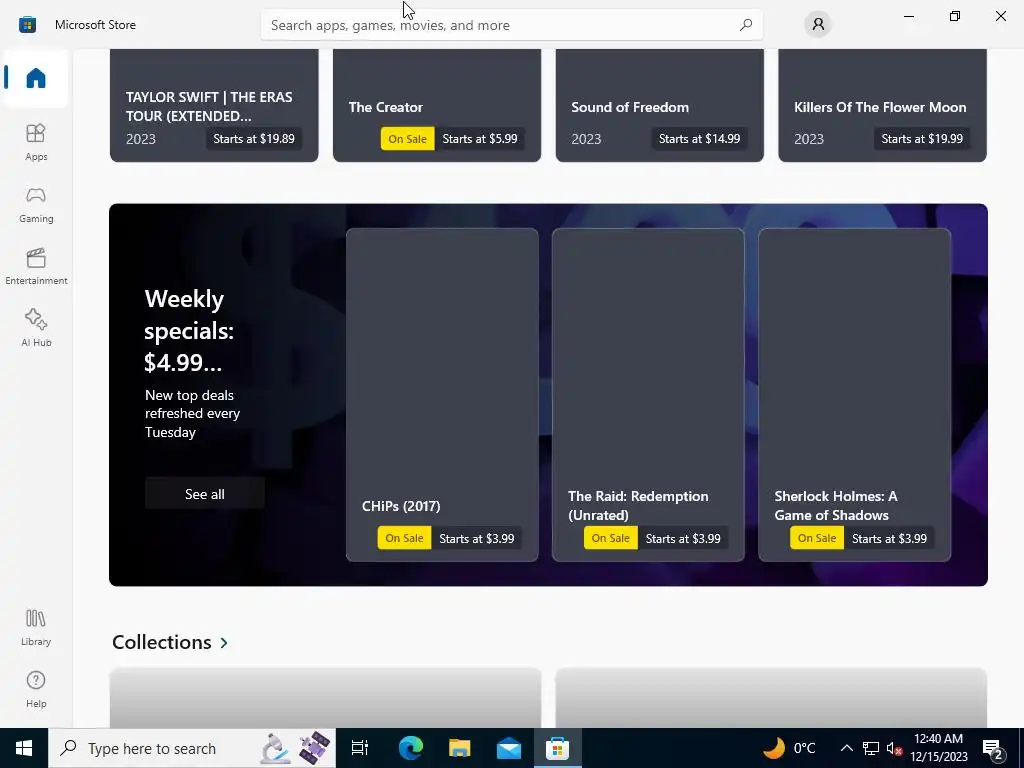The height and width of the screenshot is (768, 1024).
Task: Click the Microsoft Store logo icon
Action: [x=27, y=25]
